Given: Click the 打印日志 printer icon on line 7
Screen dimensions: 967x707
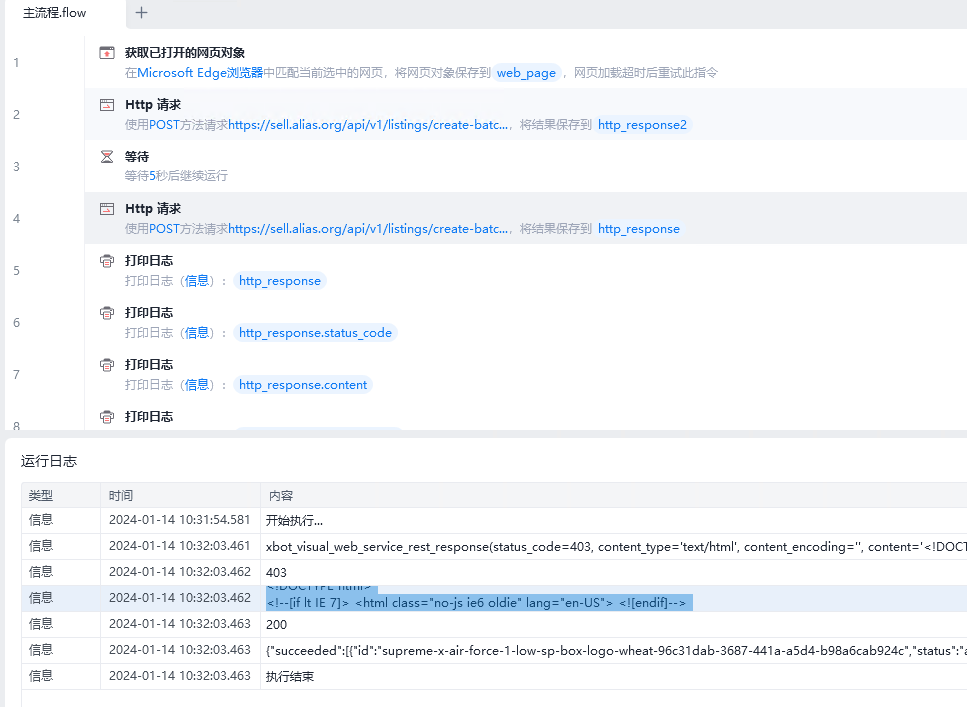Looking at the screenshot, I should coord(107,365).
